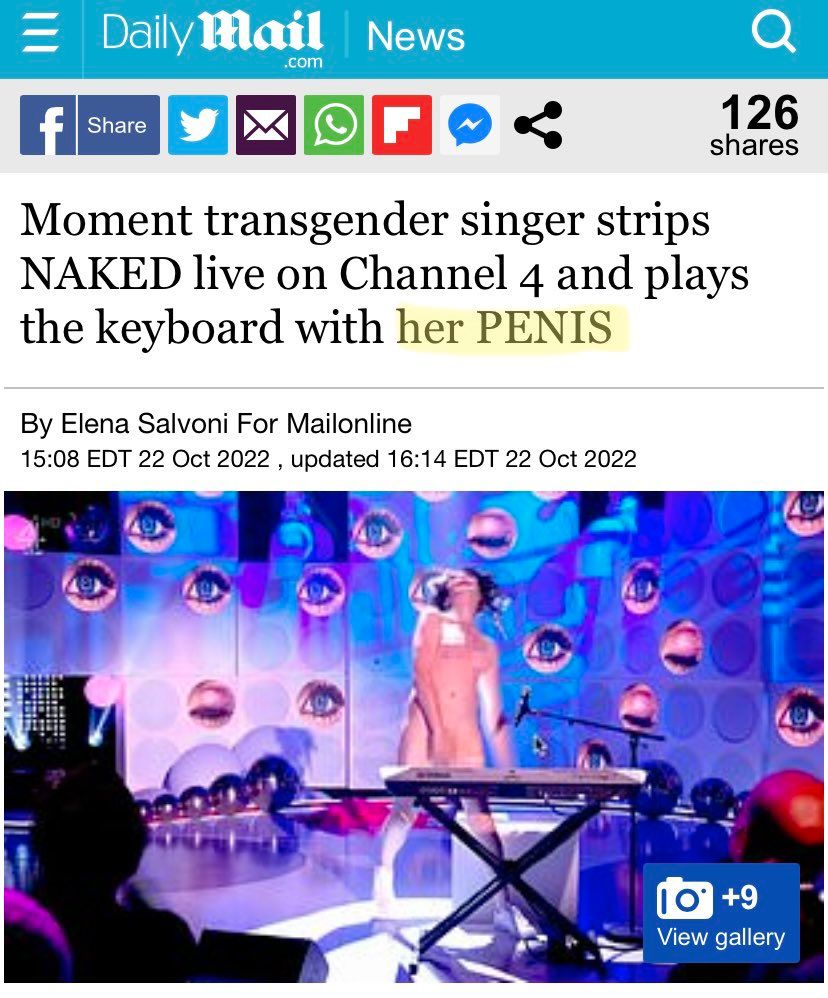Share the article via email envelope icon
The image size is (828, 998).
[266, 125]
